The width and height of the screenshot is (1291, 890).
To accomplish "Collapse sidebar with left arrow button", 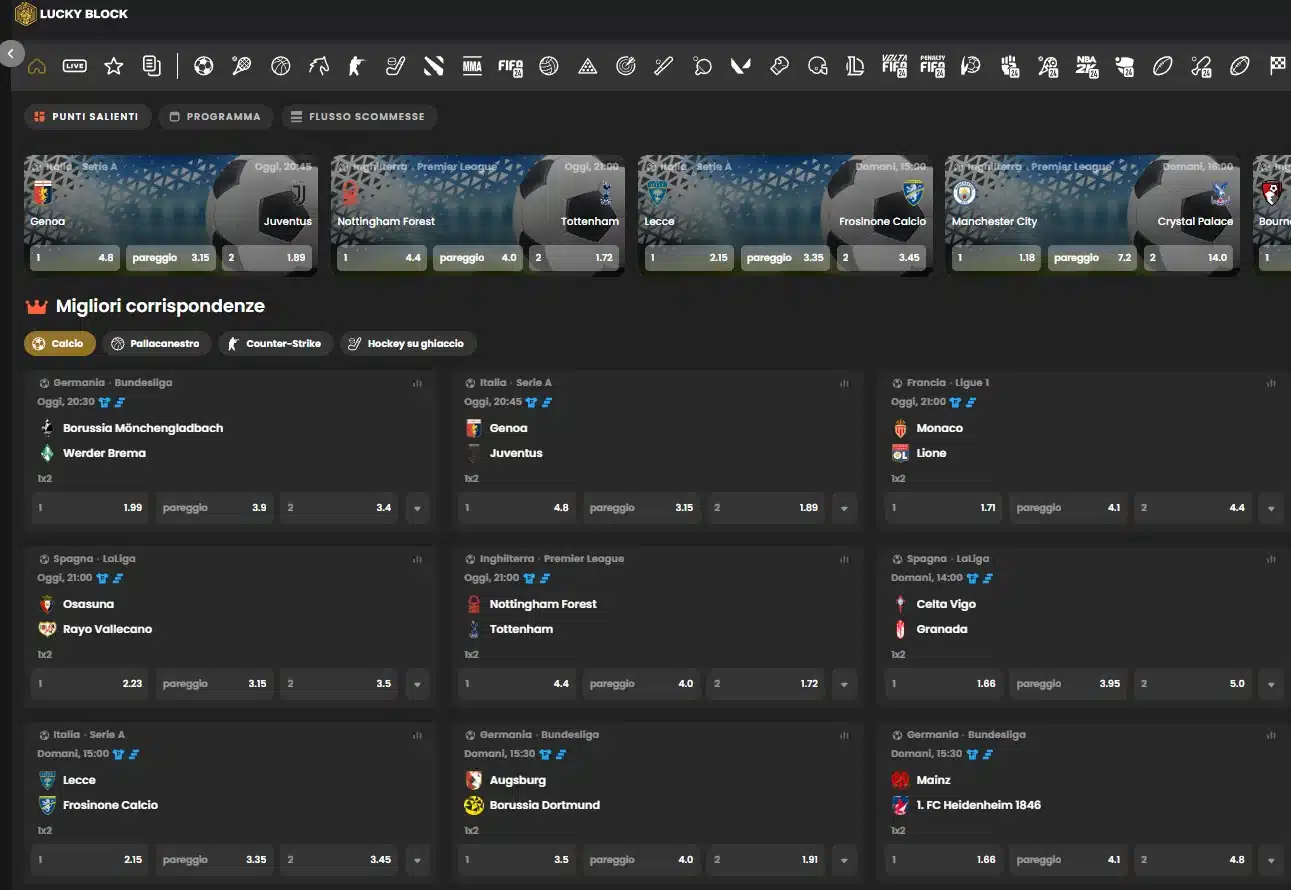I will coord(11,53).
